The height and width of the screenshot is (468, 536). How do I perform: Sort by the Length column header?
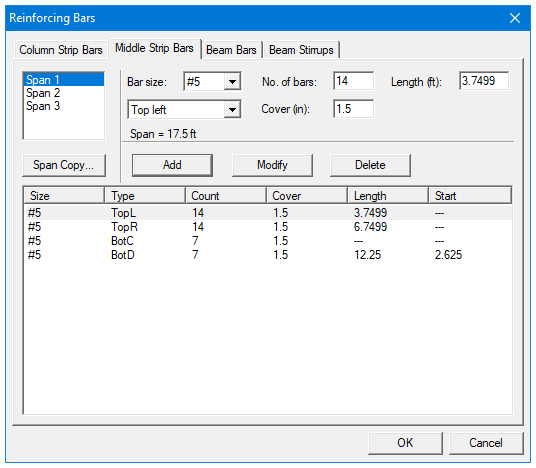click(x=388, y=196)
